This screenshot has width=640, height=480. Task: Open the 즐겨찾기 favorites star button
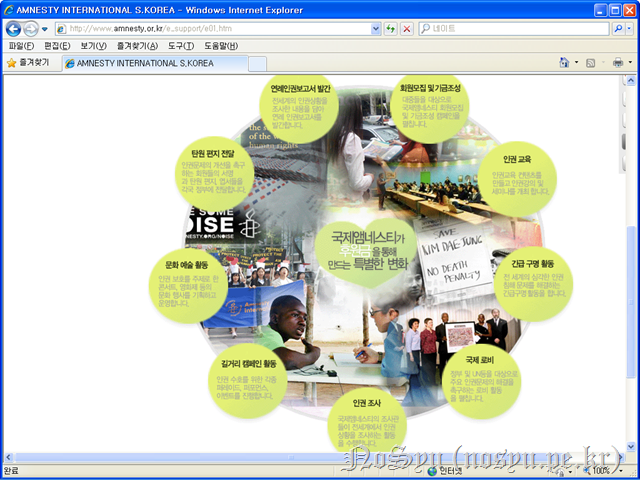click(x=27, y=62)
